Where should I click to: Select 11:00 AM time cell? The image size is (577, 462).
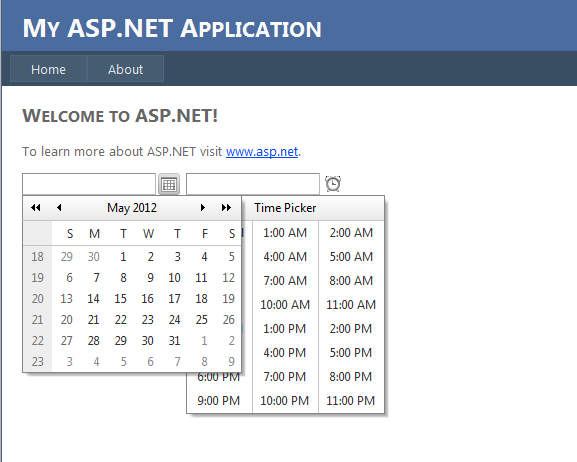coord(351,305)
